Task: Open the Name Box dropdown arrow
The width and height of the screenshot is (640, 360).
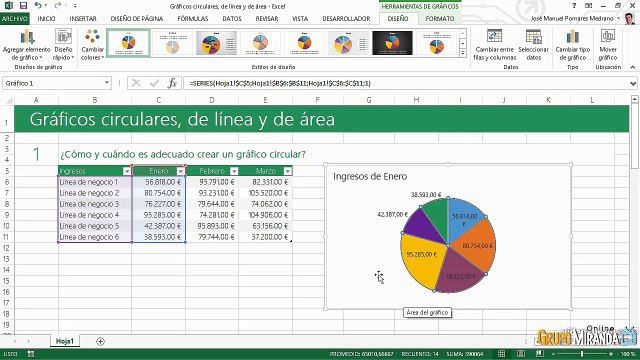Action: [x=107, y=83]
